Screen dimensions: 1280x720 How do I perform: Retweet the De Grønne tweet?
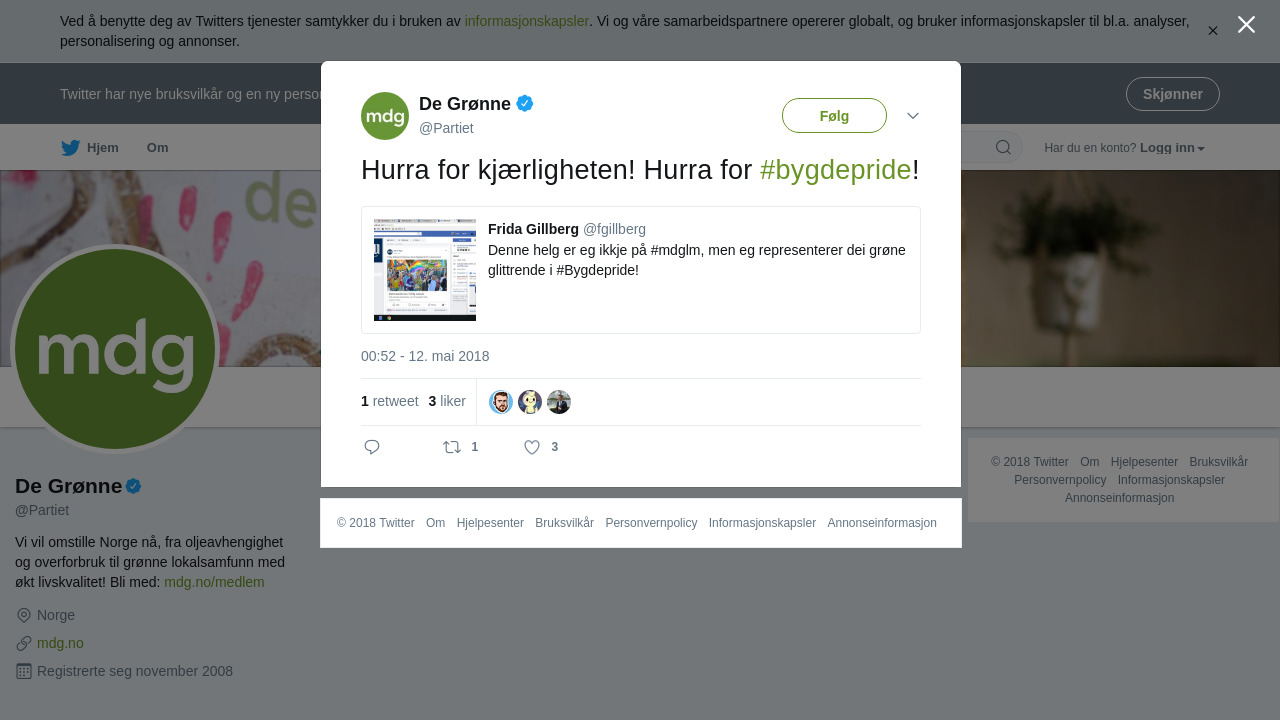[453, 447]
